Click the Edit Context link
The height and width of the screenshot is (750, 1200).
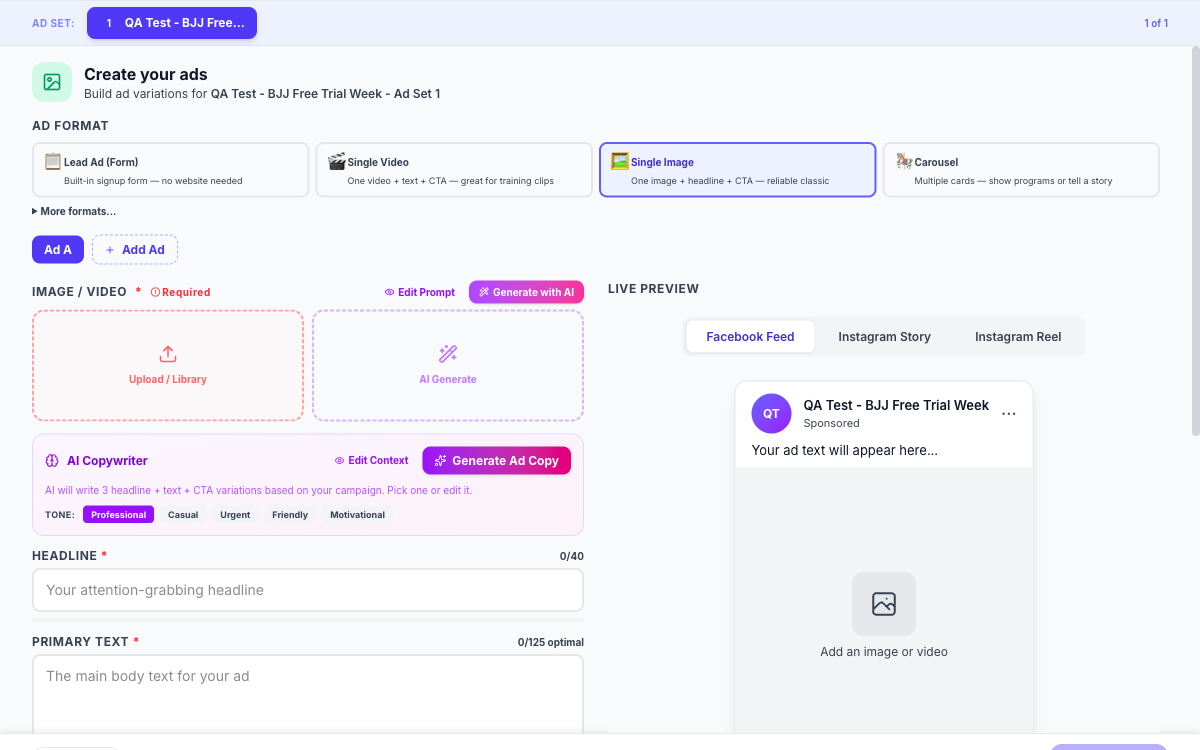[x=371, y=461]
